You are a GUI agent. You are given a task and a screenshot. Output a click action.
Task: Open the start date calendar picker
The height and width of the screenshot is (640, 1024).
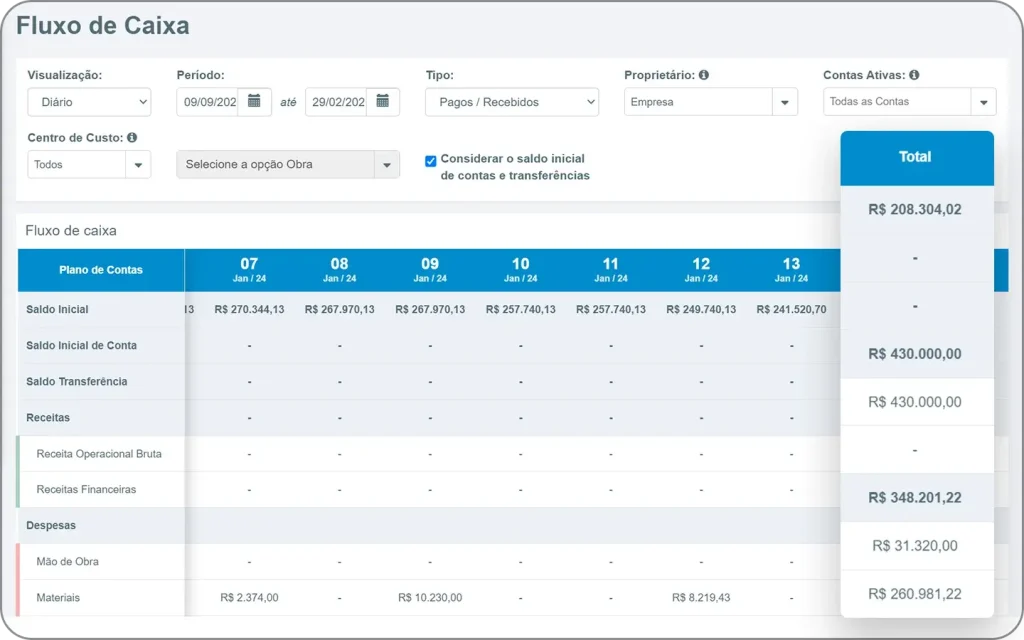coord(254,102)
